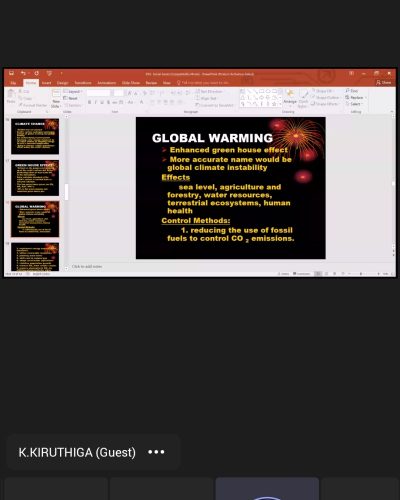Open the more options for K.KIRUTHIGA (Guest)
This screenshot has width=400, height=500.
point(156,452)
